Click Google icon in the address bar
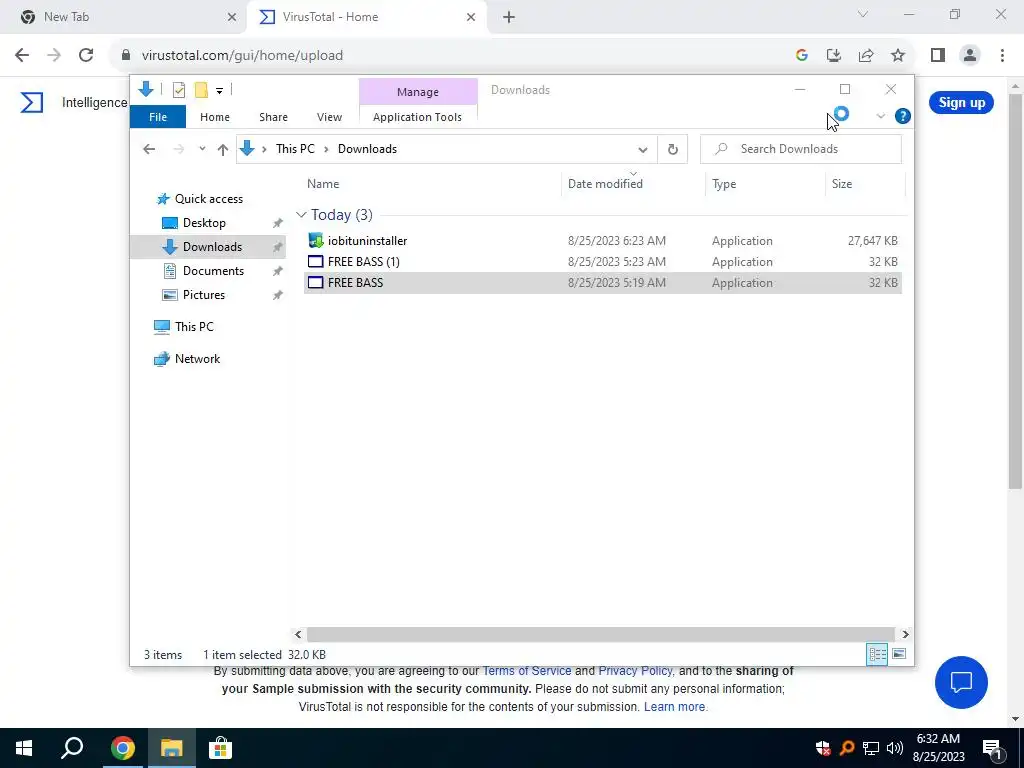Viewport: 1024px width, 768px height. 802,56
